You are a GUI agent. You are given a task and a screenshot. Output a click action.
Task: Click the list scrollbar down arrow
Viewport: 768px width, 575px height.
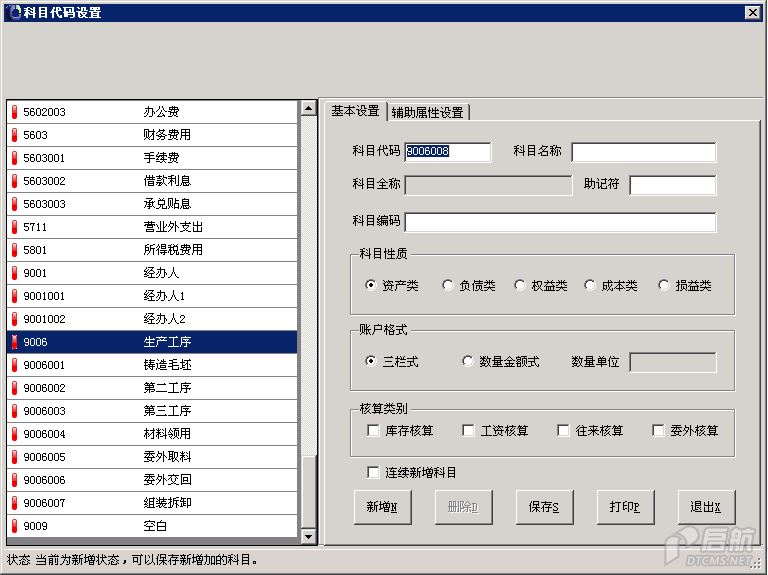pos(308,537)
